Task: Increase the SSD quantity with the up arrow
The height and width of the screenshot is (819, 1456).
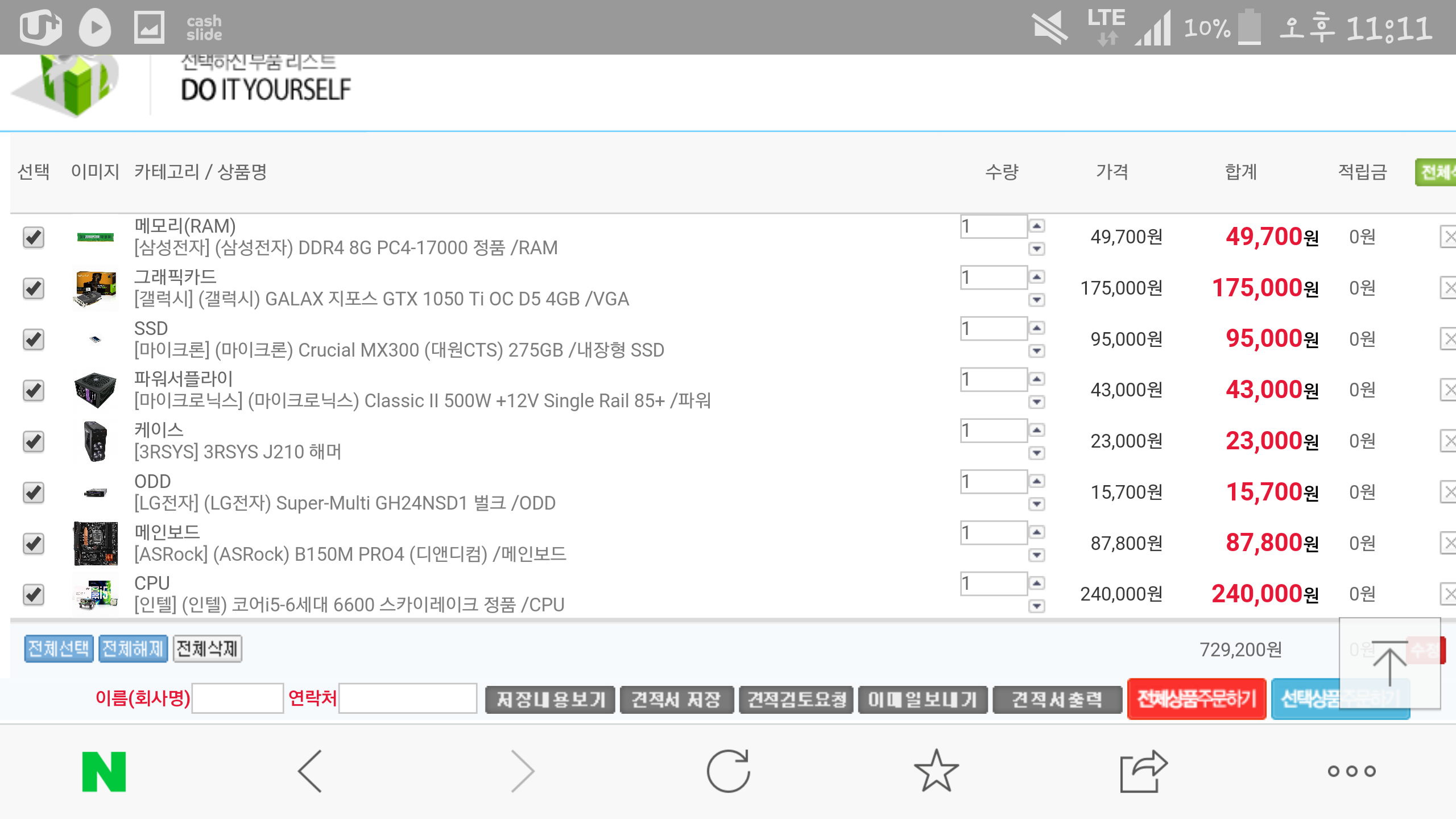Action: point(1037,328)
